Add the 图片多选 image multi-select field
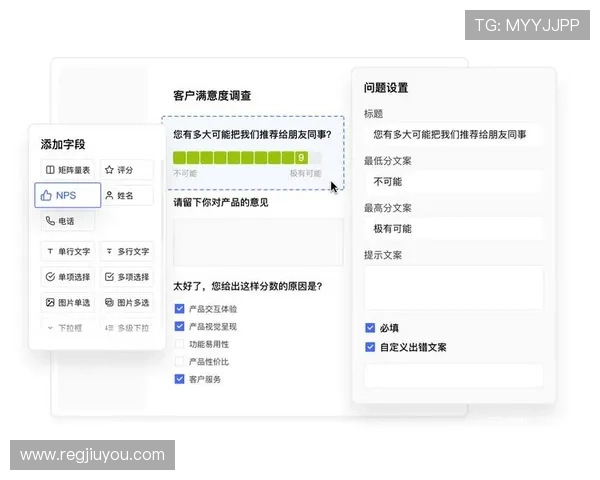Screen dimensions: 600x480 tap(127, 302)
